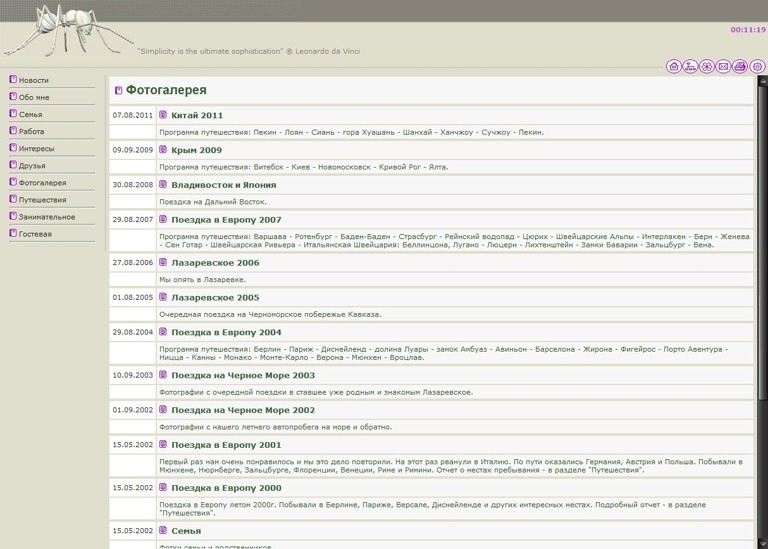This screenshot has height=549, width=768.
Task: Open the Китай 2011 gallery link
Action: pos(197,116)
